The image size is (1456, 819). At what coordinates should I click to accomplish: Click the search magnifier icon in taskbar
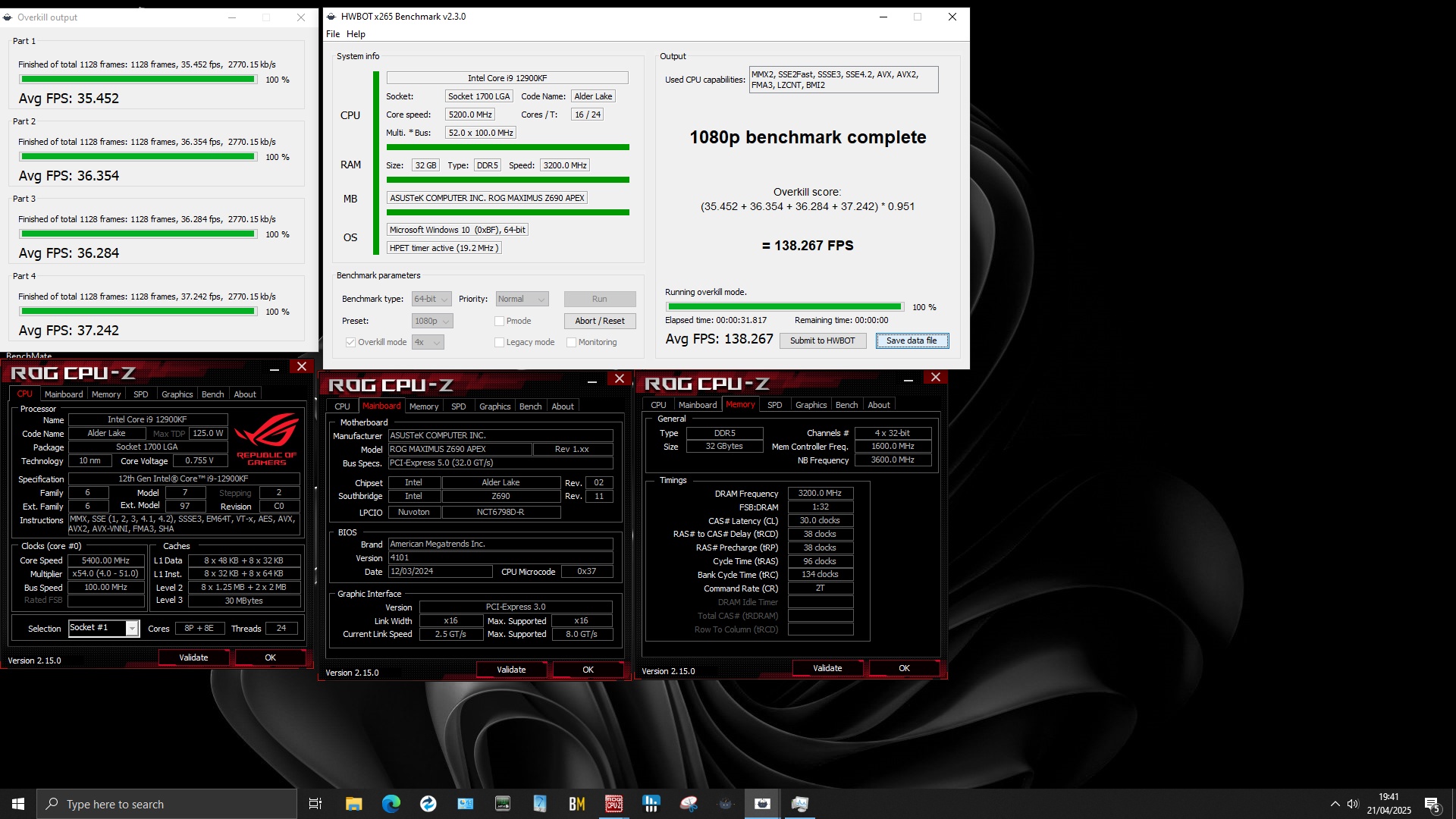pyautogui.click(x=52, y=804)
